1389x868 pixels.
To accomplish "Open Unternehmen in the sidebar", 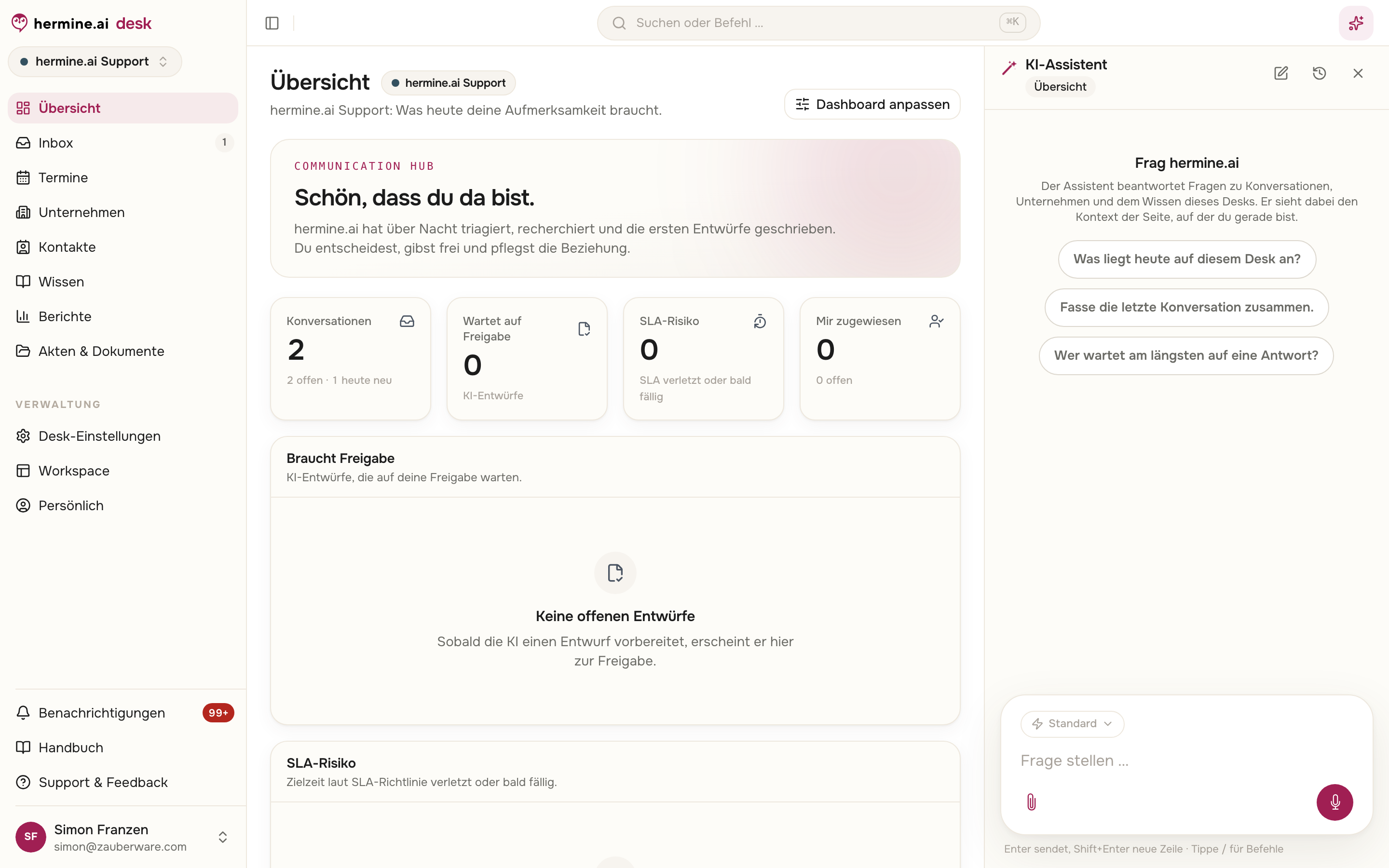I will tap(123, 212).
